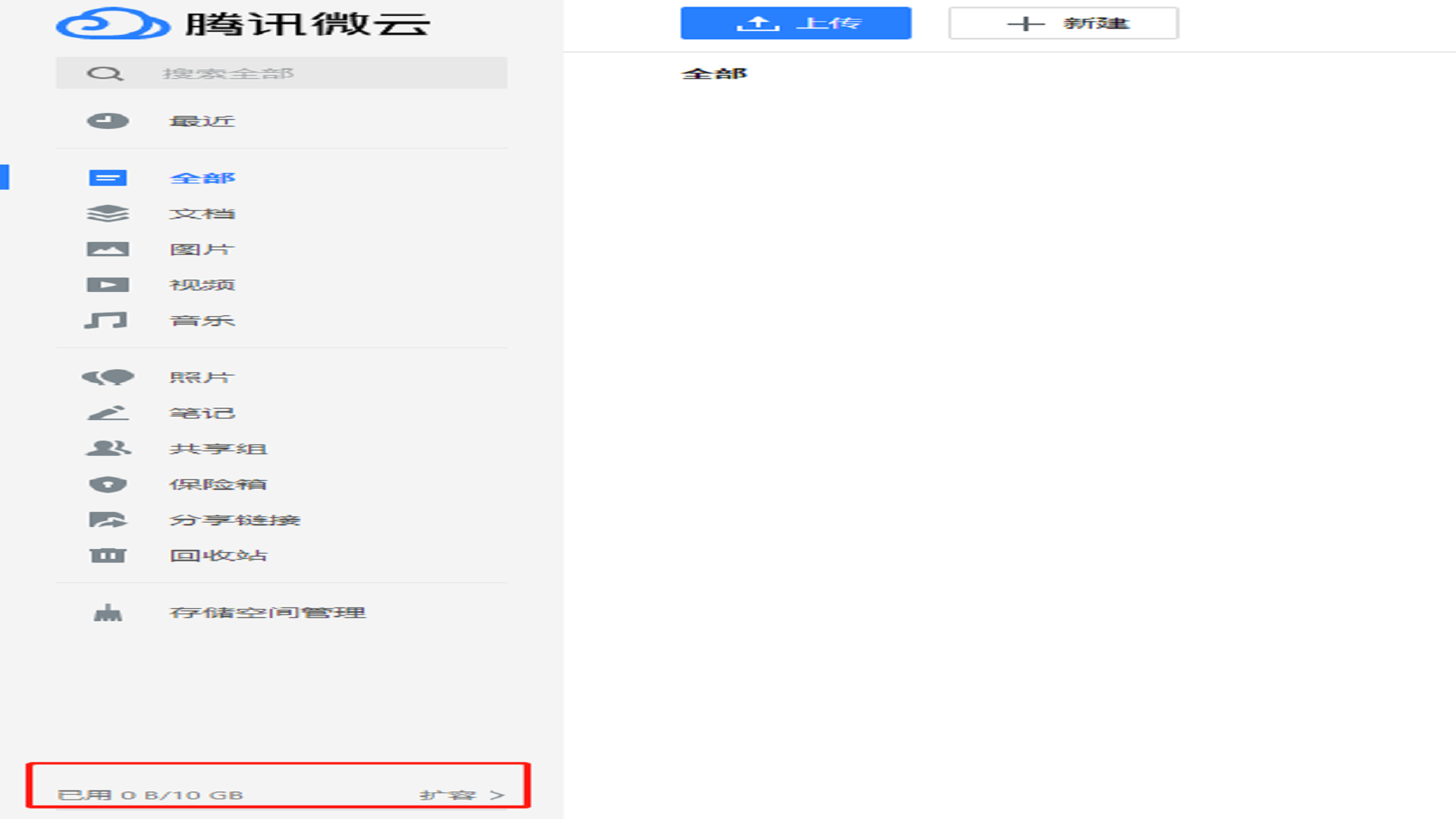Focus the 搜索全部 search field
The height and width of the screenshot is (819, 1456).
point(281,74)
